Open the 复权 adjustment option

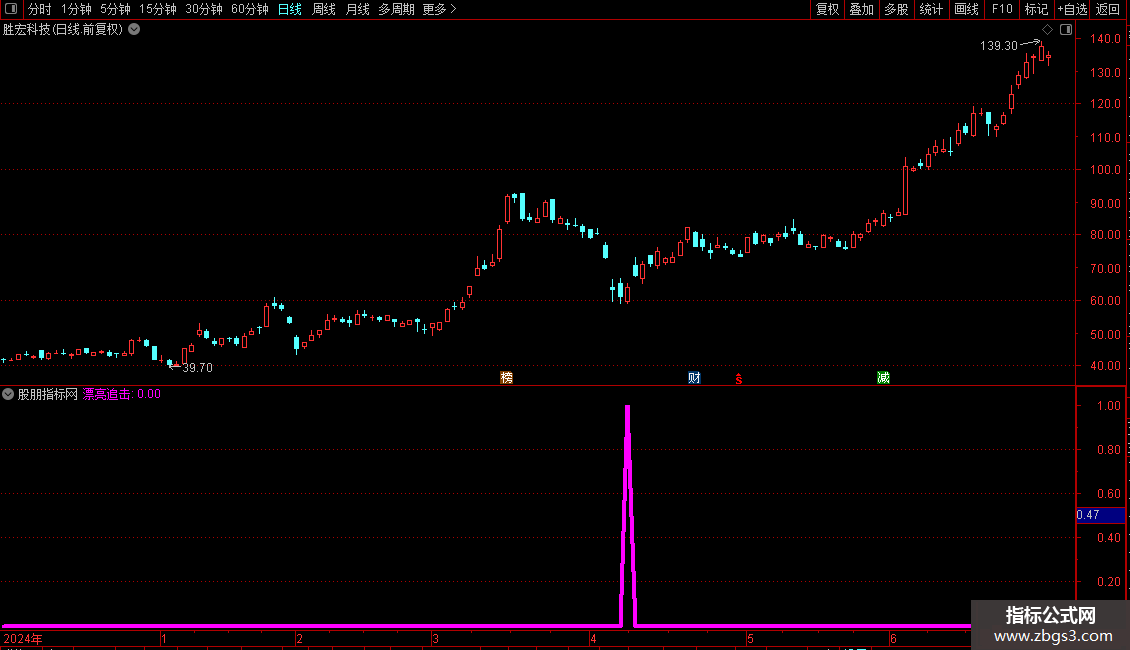tap(827, 9)
